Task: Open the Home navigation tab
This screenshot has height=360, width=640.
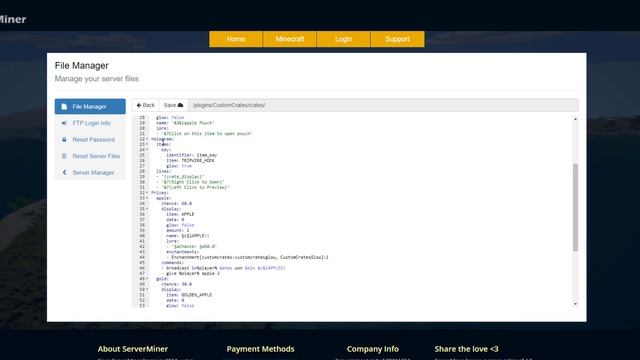Action: tap(236, 39)
